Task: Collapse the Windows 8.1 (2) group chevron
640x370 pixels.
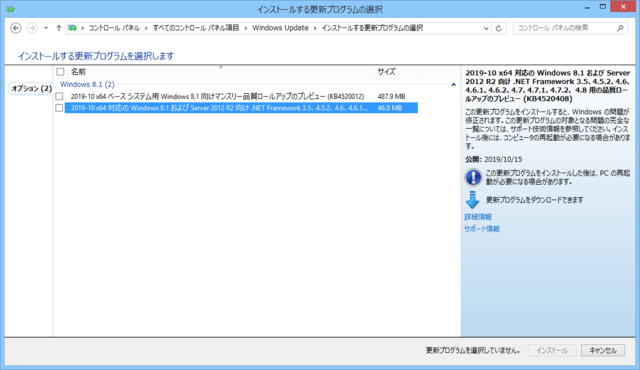Action: 453,84
